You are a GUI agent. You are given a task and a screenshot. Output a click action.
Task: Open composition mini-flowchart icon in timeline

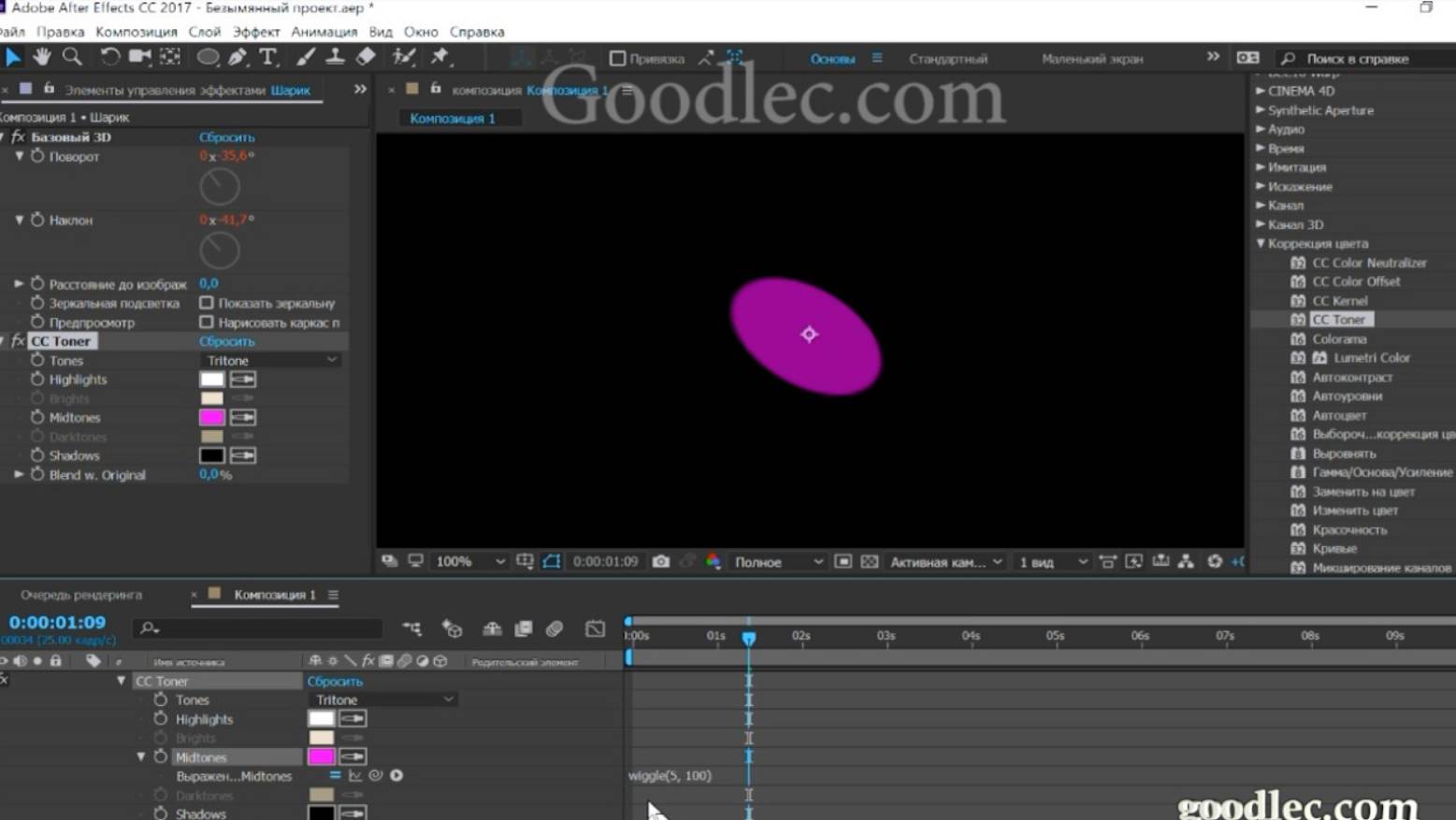tap(412, 628)
